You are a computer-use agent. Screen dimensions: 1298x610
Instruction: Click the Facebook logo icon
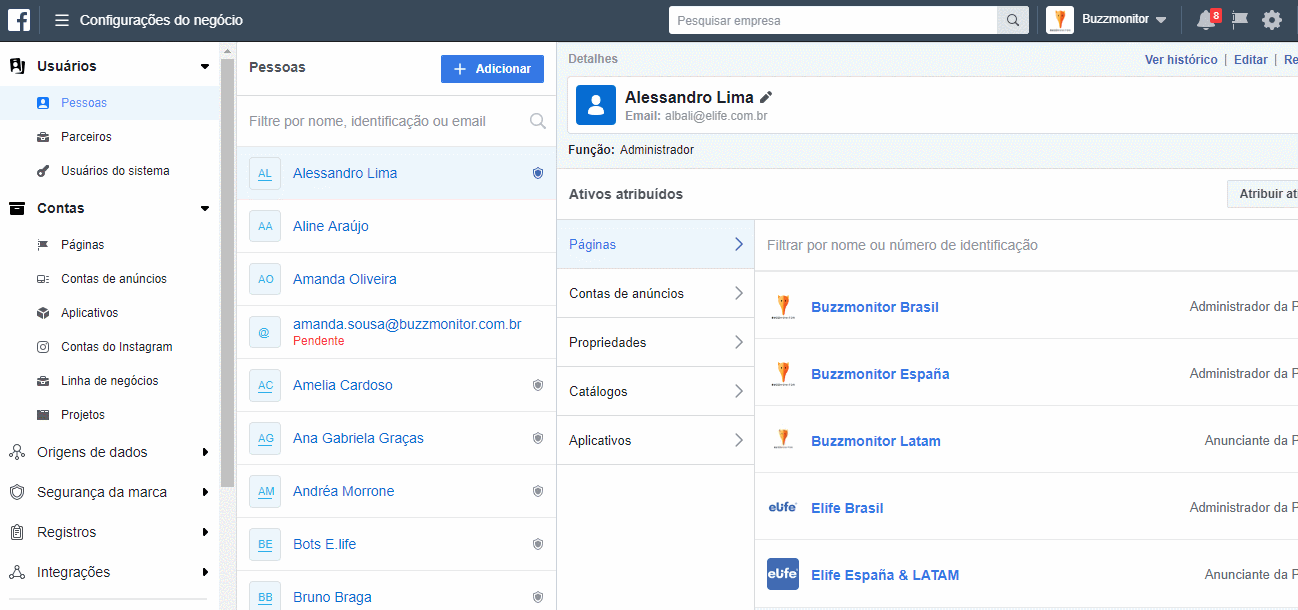tap(20, 20)
